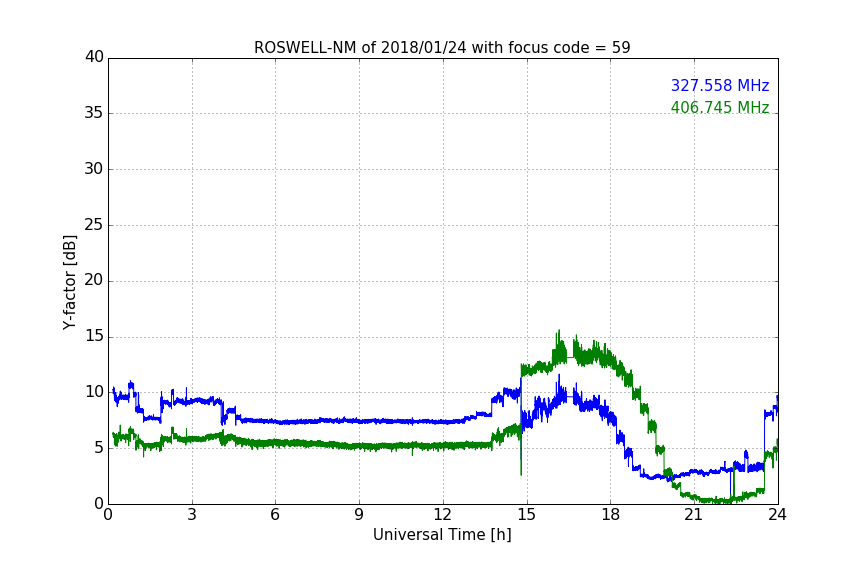Click the y-axis tick label 30
Image resolution: width=864 pixels, height=576 pixels.
point(94,169)
